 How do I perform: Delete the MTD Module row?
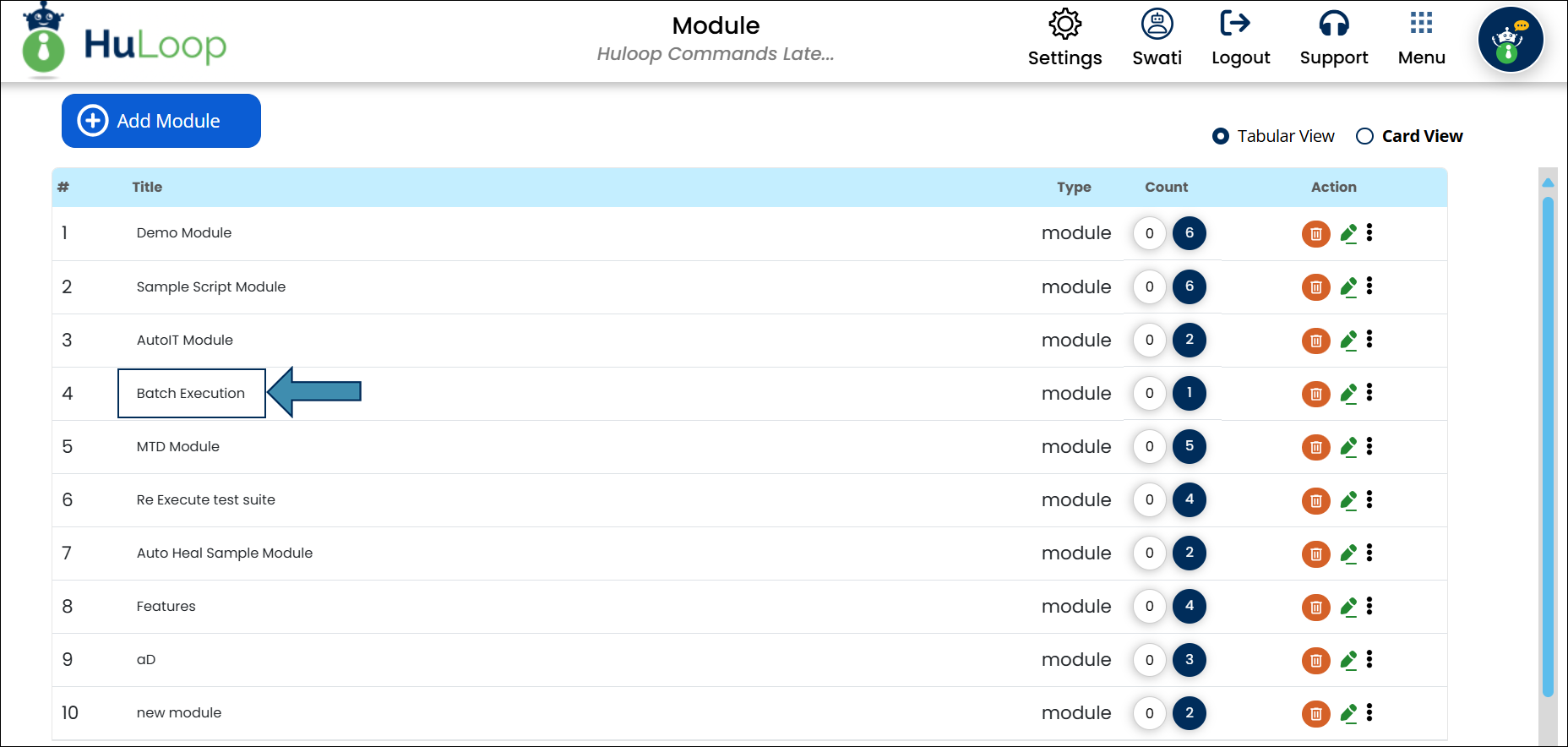[1315, 448]
